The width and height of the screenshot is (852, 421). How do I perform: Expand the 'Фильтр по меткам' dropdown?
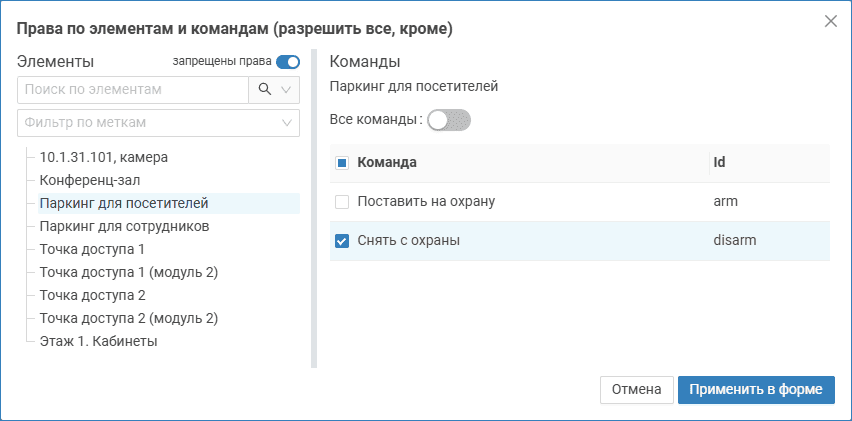click(288, 123)
